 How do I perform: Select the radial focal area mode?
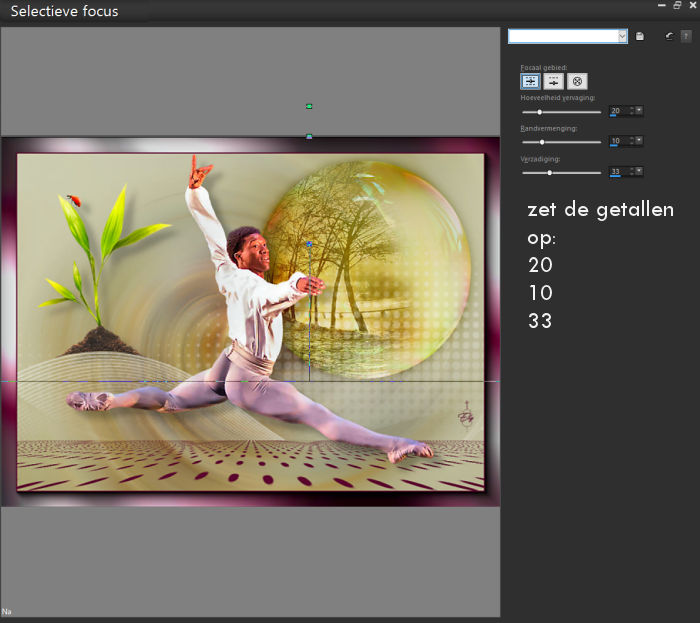click(x=577, y=81)
